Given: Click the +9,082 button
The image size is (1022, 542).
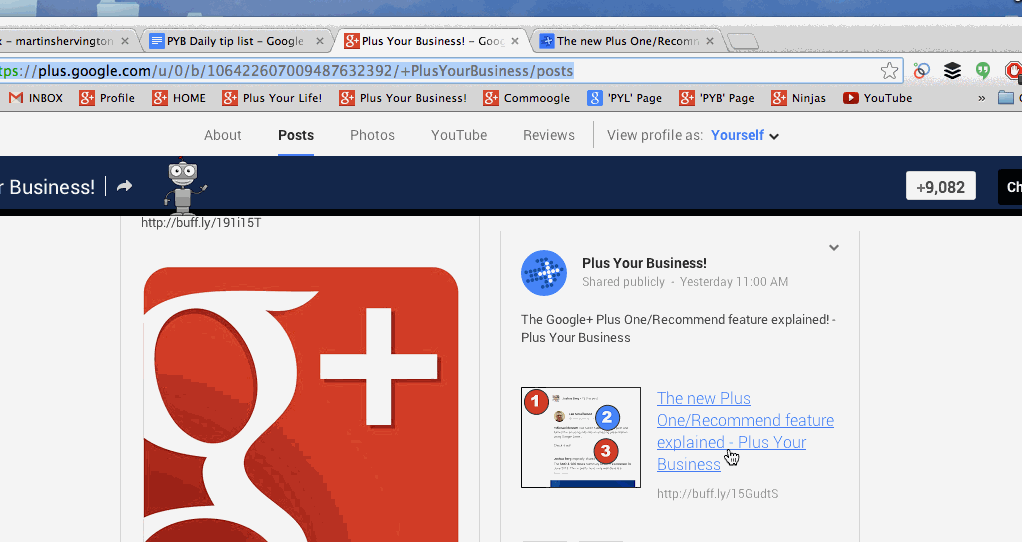Looking at the screenshot, I should [x=941, y=186].
